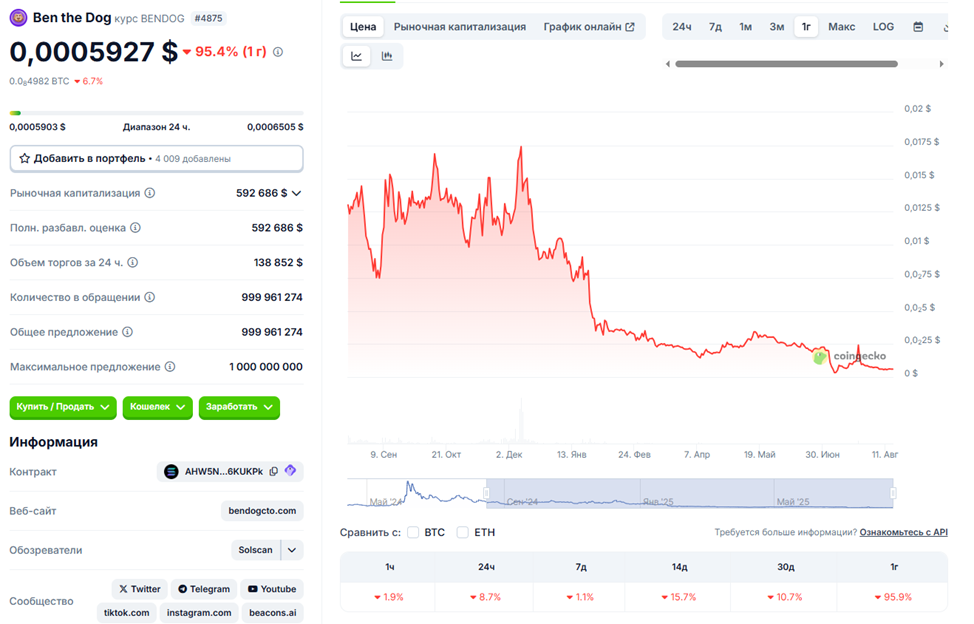The height and width of the screenshot is (624, 974).
Task: Switch to line chart view icon
Action: 357,56
